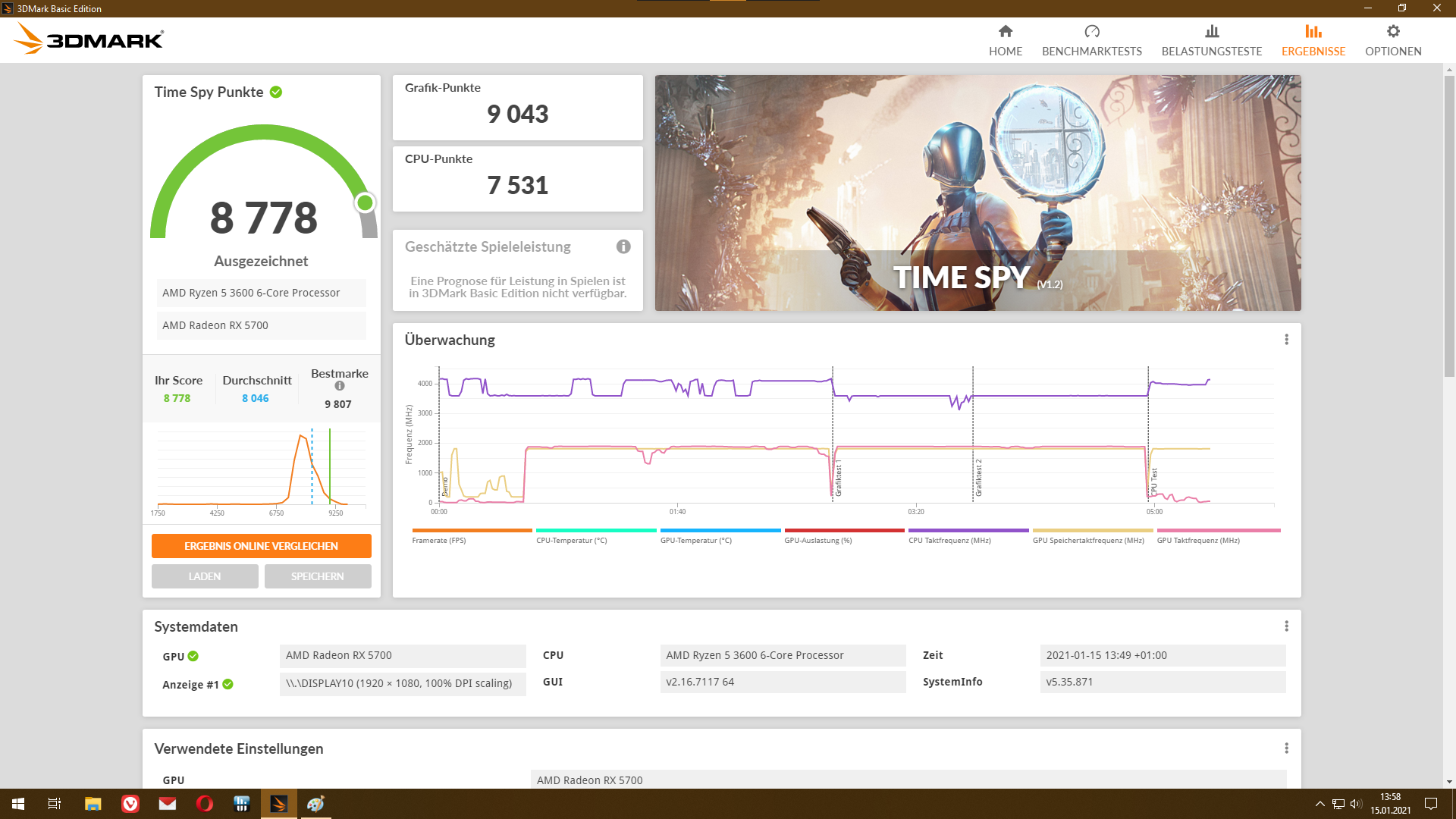Image resolution: width=1456 pixels, height=819 pixels.
Task: Click the info icon under Bestmarke
Action: [339, 386]
